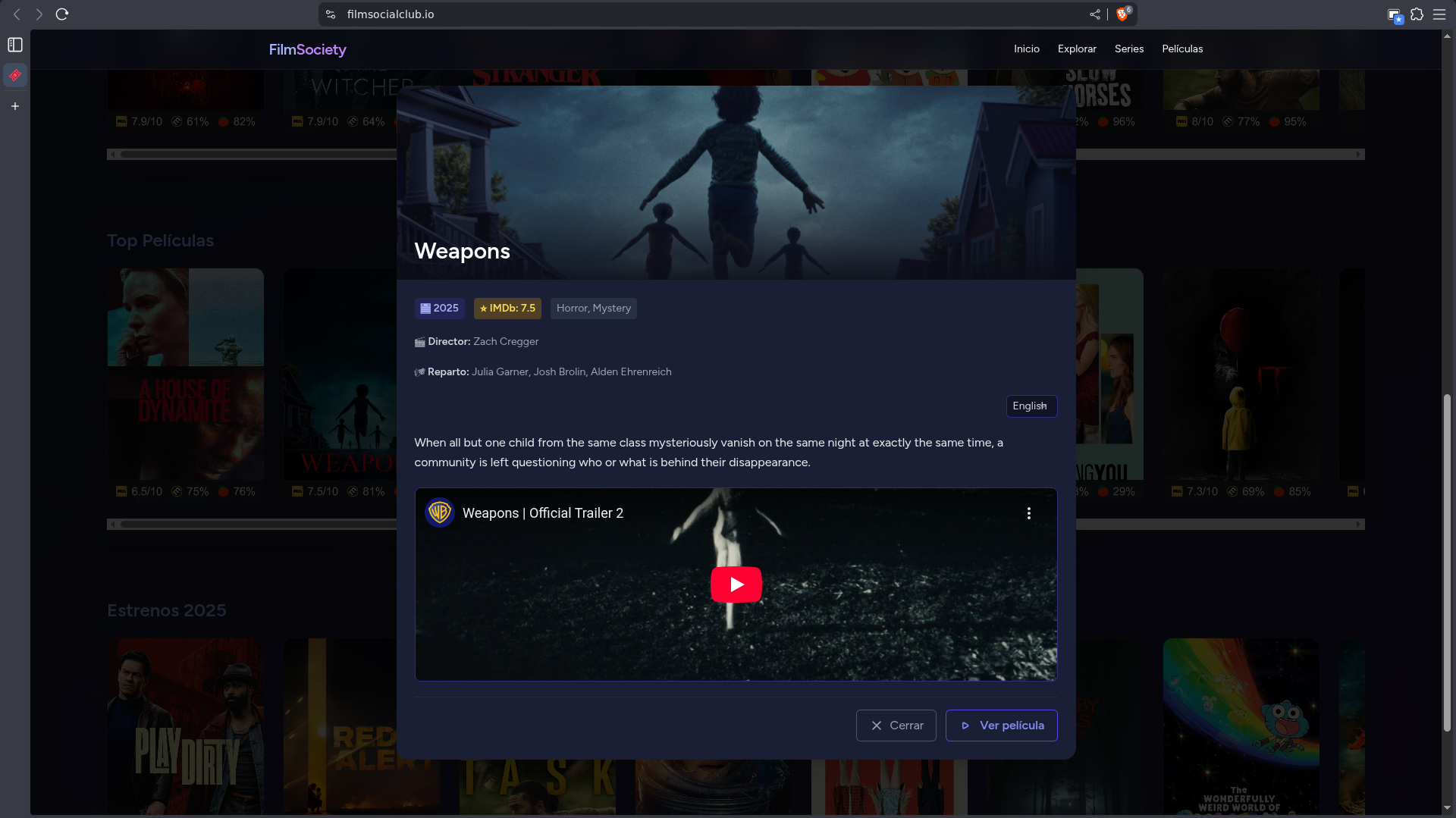Open the English language dropdown
Viewport: 1456px width, 818px height.
coord(1031,406)
